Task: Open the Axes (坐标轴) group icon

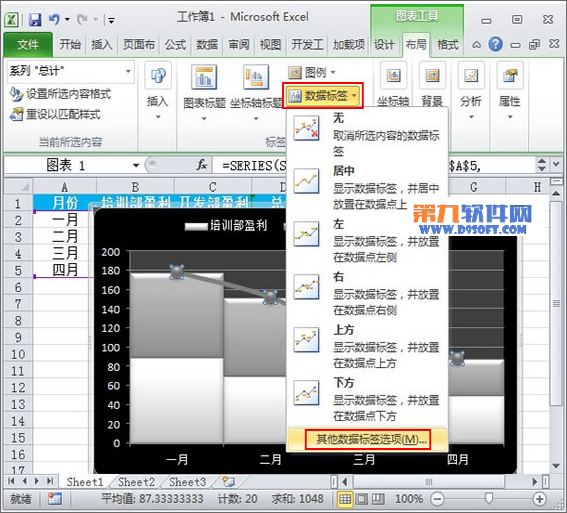Action: [x=393, y=75]
